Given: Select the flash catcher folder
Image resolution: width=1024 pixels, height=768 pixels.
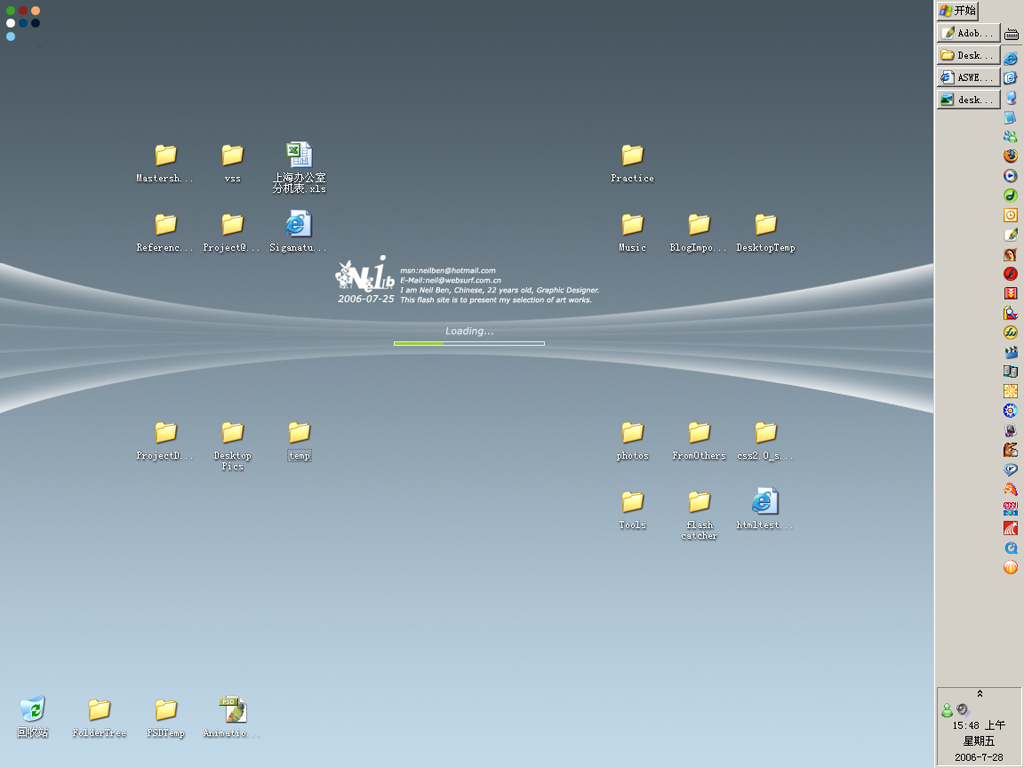Looking at the screenshot, I should click(699, 515).
